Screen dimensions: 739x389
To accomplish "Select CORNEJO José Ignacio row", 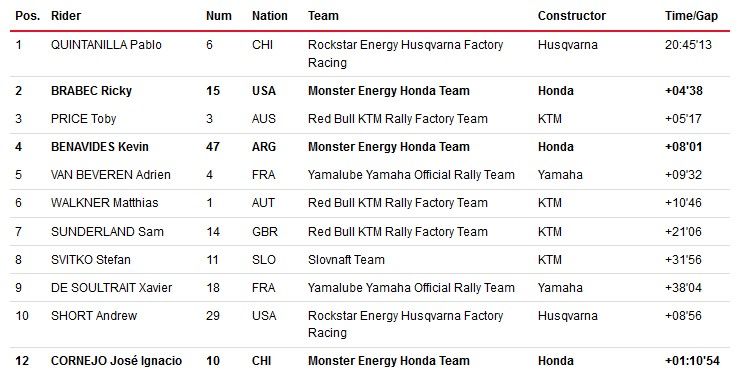I will [370, 361].
